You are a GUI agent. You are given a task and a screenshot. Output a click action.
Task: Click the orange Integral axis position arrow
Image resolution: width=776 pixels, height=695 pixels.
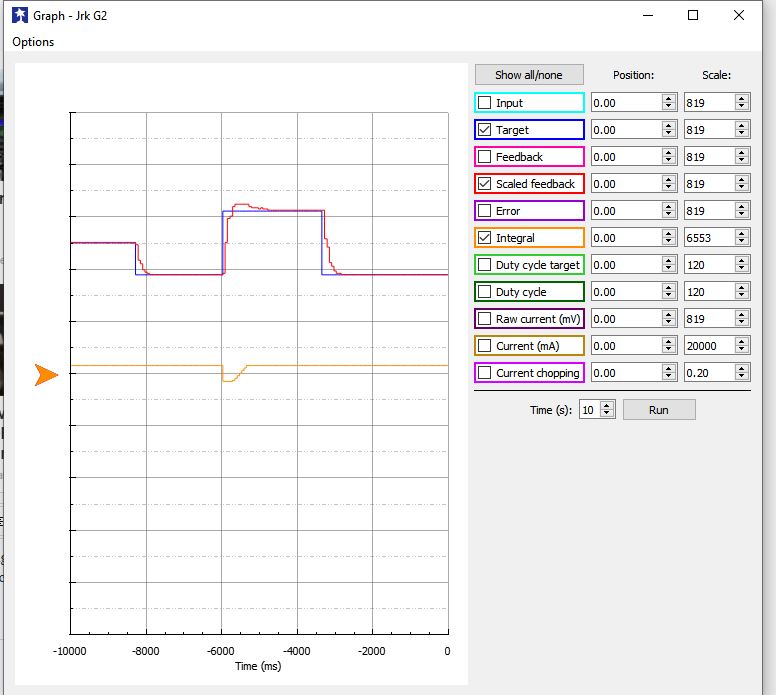47,375
